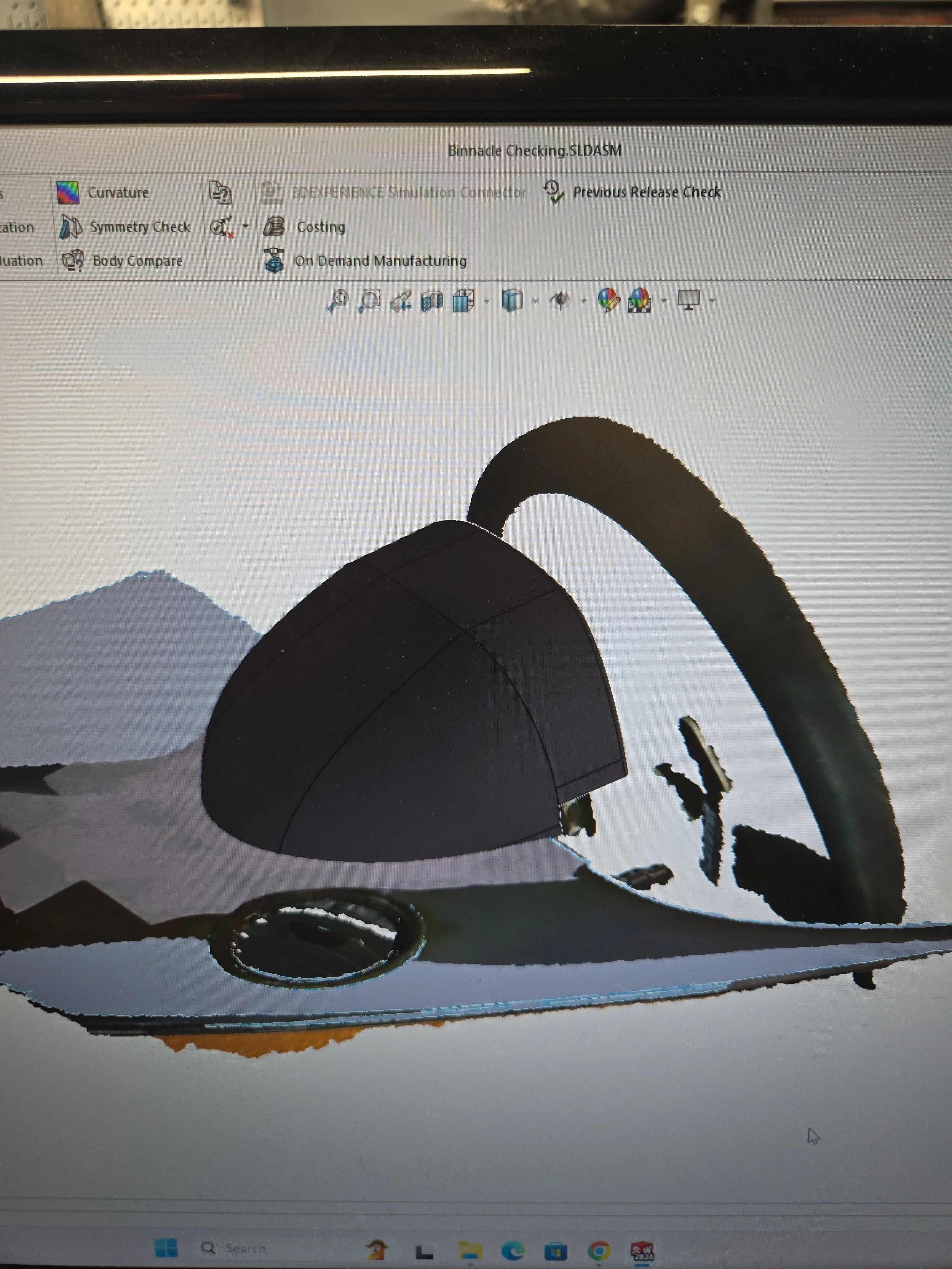Viewport: 952px width, 1269px height.
Task: Launch the Body Compare tool
Action: pos(73,261)
